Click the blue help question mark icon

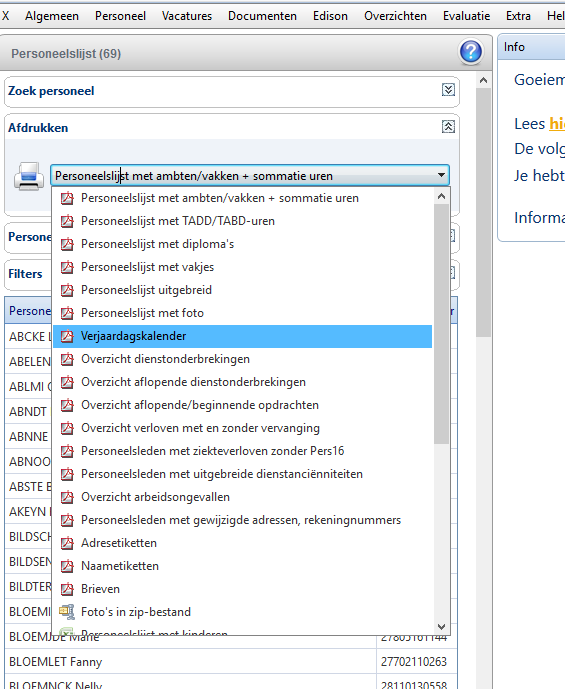471,52
